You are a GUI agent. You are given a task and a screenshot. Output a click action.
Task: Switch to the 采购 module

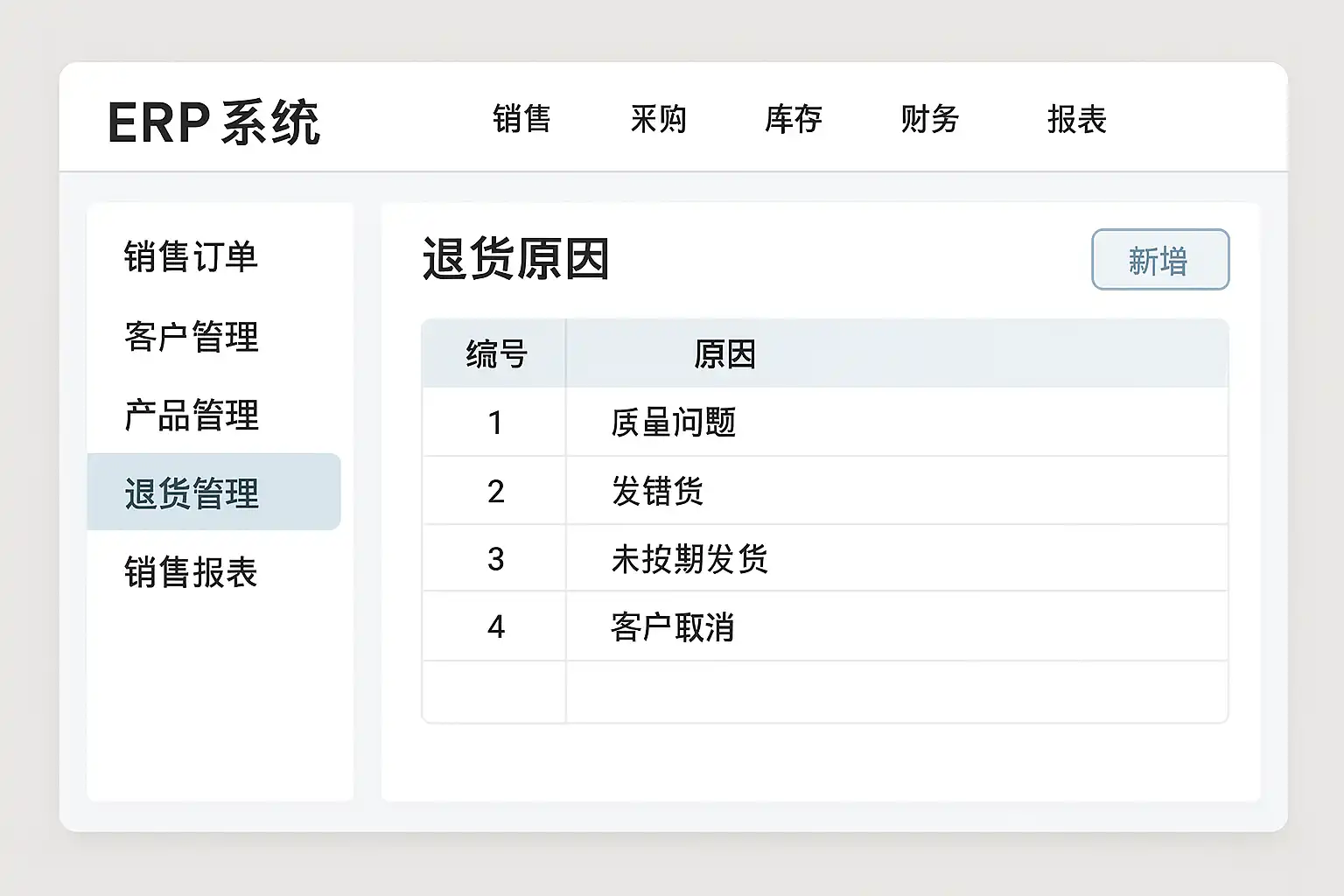tap(658, 119)
